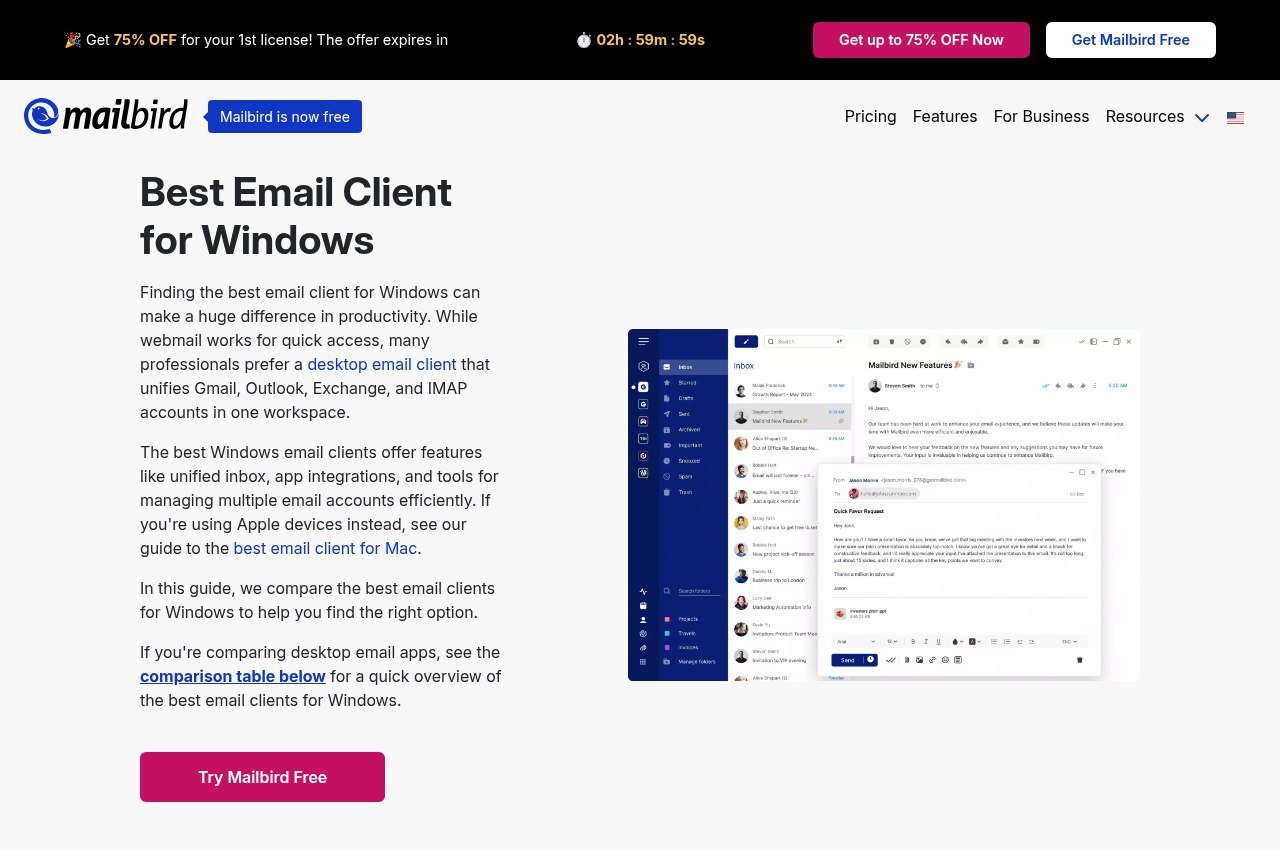Follow the desktop email client link

pyautogui.click(x=382, y=364)
